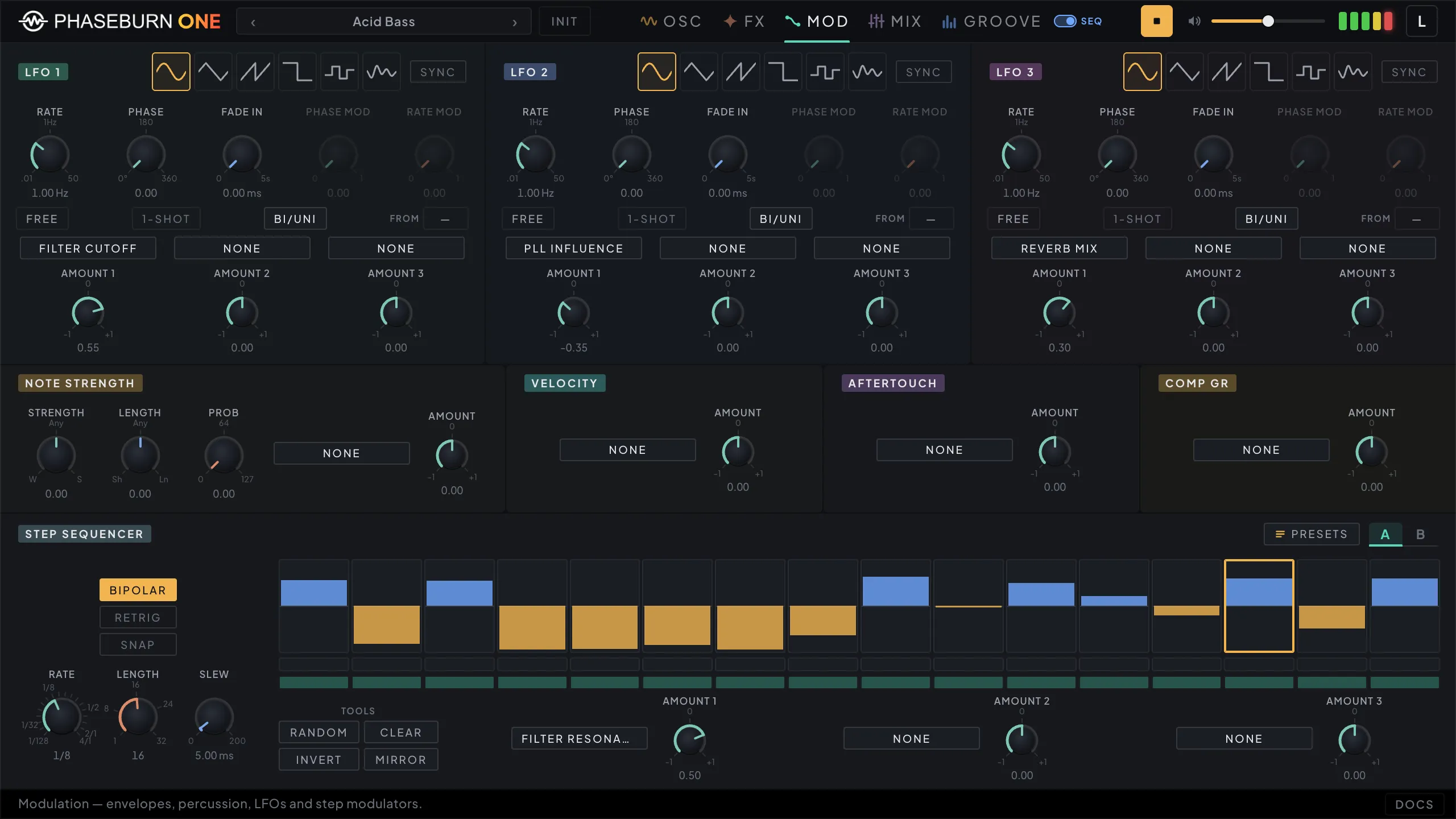Select sample-and-hold waveform for LFO 2
1456x819 pixels.
click(825, 72)
